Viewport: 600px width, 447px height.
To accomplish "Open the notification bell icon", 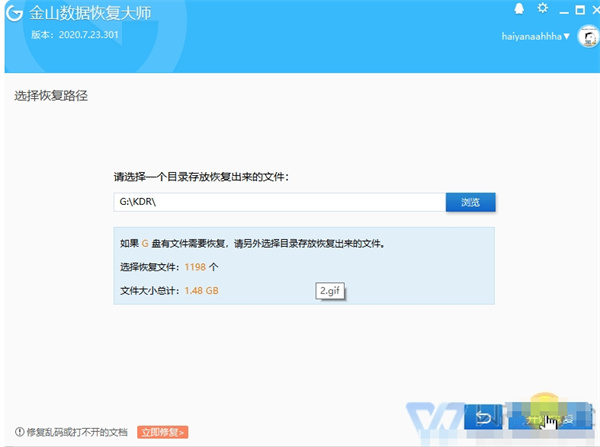I will (x=519, y=8).
